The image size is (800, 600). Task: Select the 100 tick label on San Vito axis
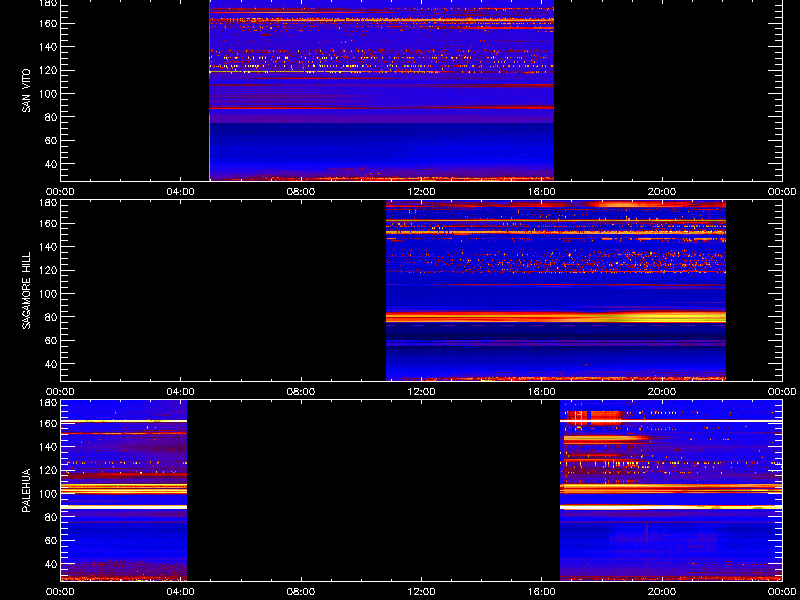[x=48, y=94]
